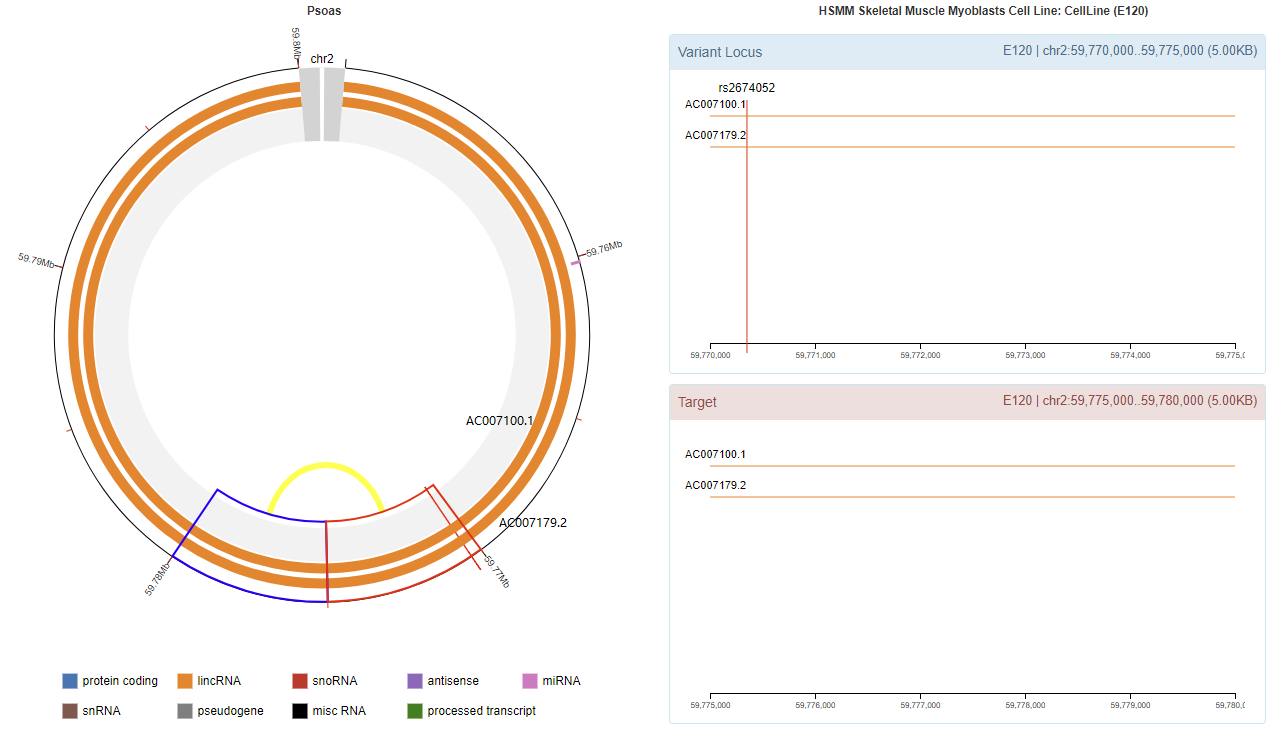Click the snoRNA red legend swatch
The image size is (1278, 733).
pyautogui.click(x=300, y=681)
